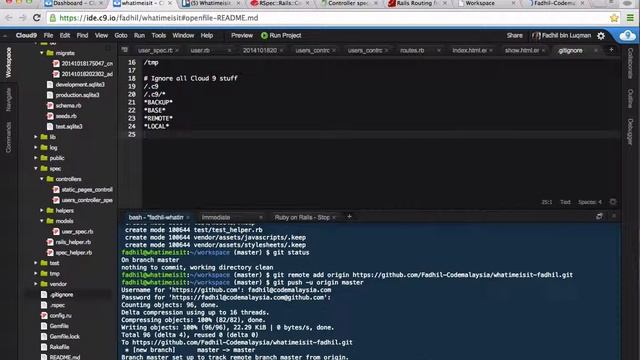
Task: Click the Share button
Action: pos(514,36)
